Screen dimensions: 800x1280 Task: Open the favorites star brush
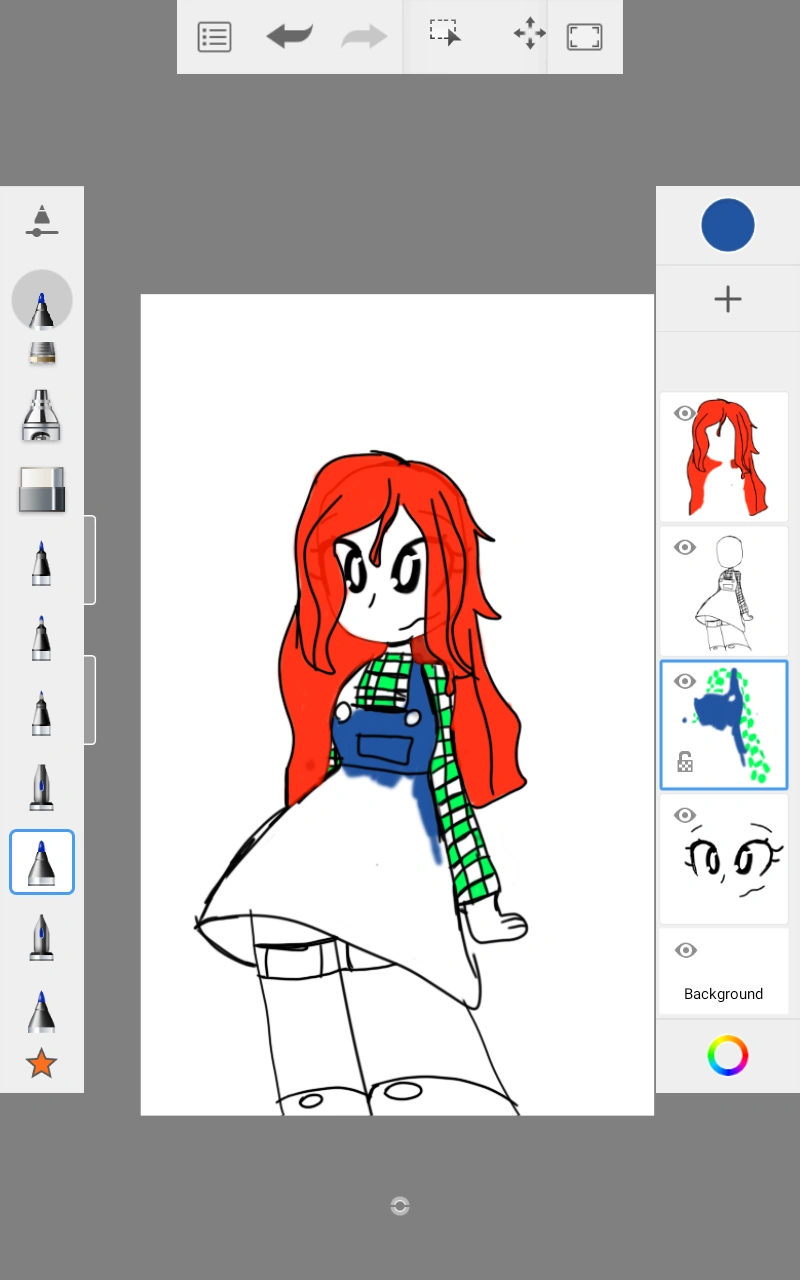pos(41,1063)
